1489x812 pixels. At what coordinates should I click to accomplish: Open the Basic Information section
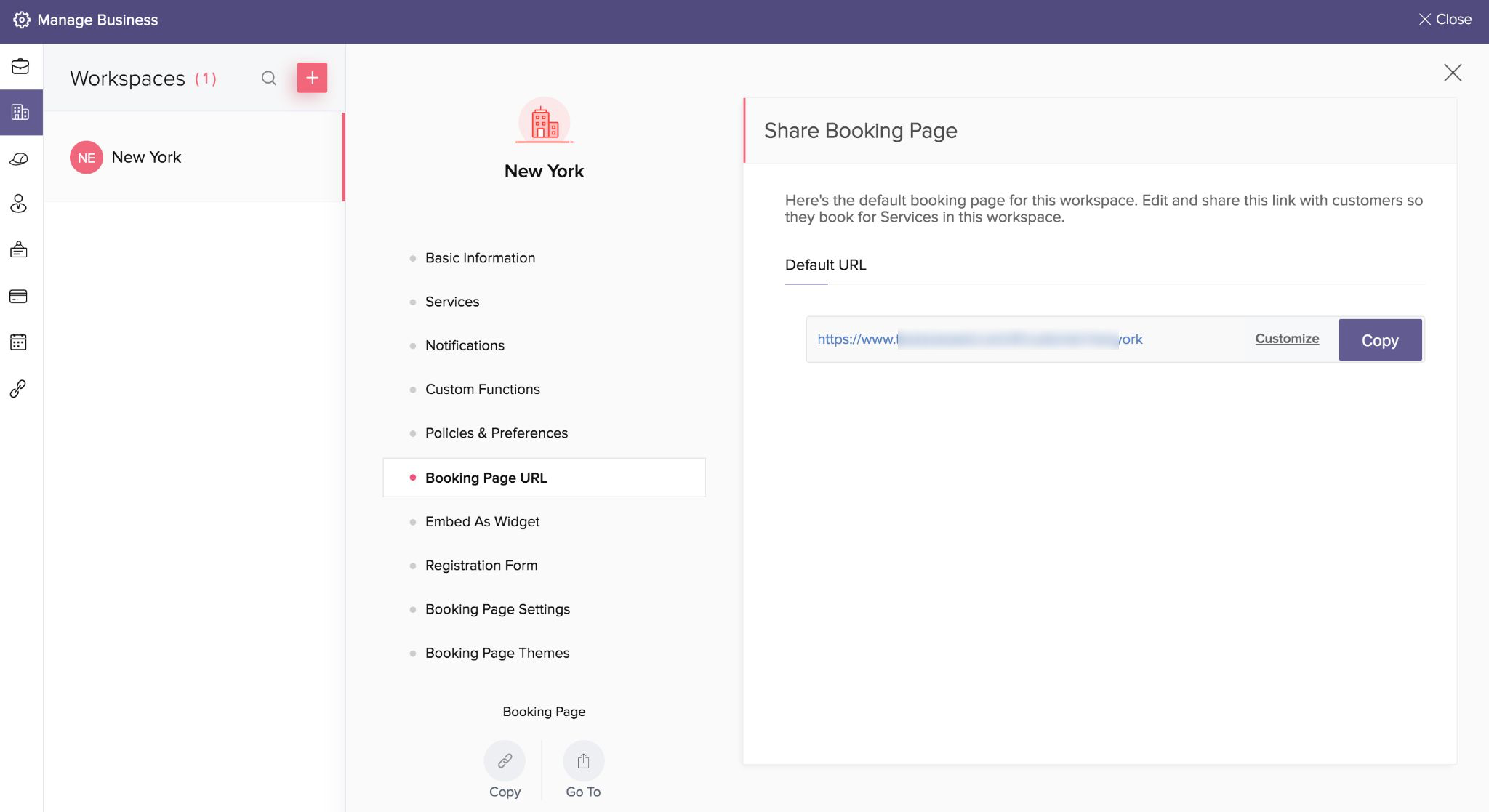pyautogui.click(x=480, y=258)
